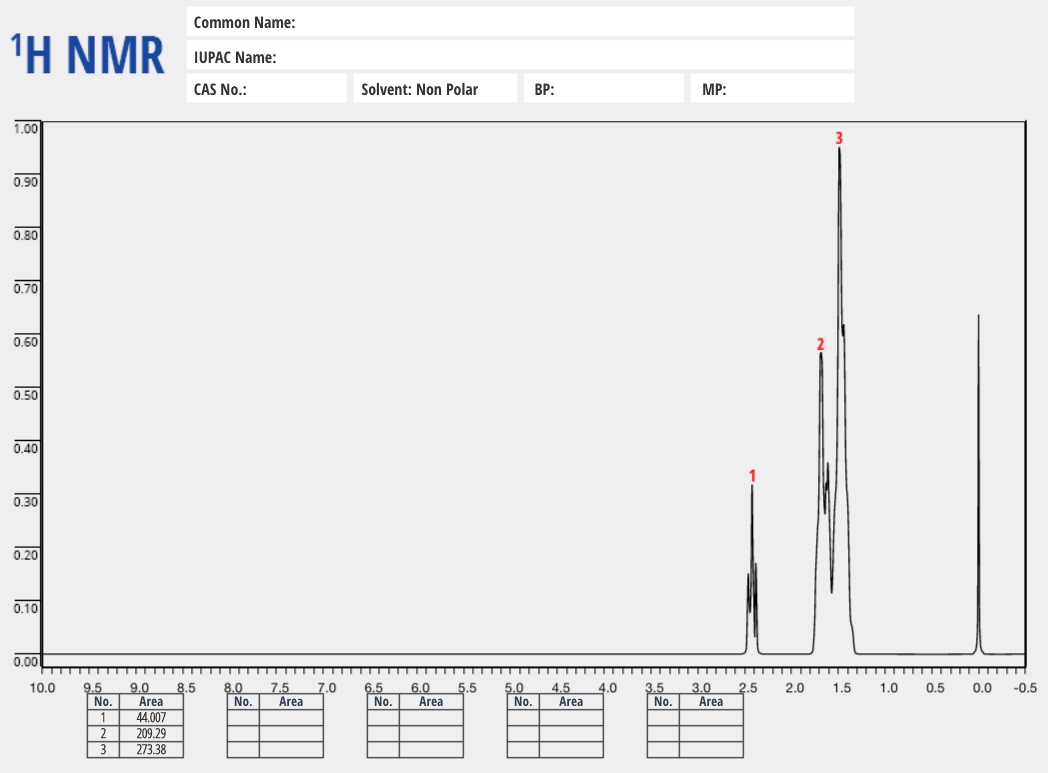Click the x-axis label 10.0
1048x773 pixels.
[x=42, y=687]
